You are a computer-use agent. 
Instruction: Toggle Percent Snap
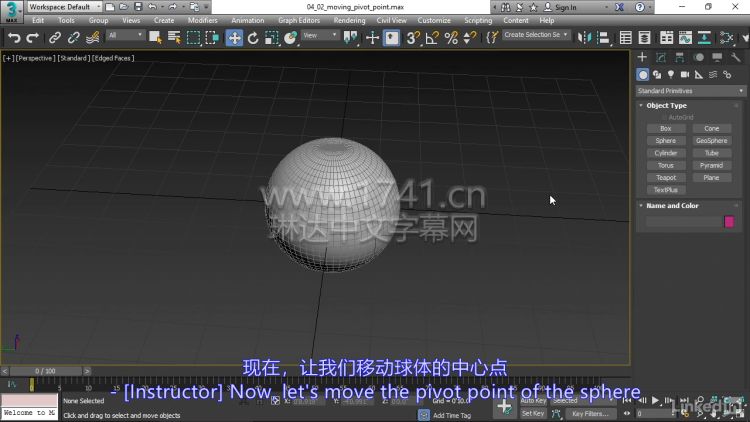451,38
